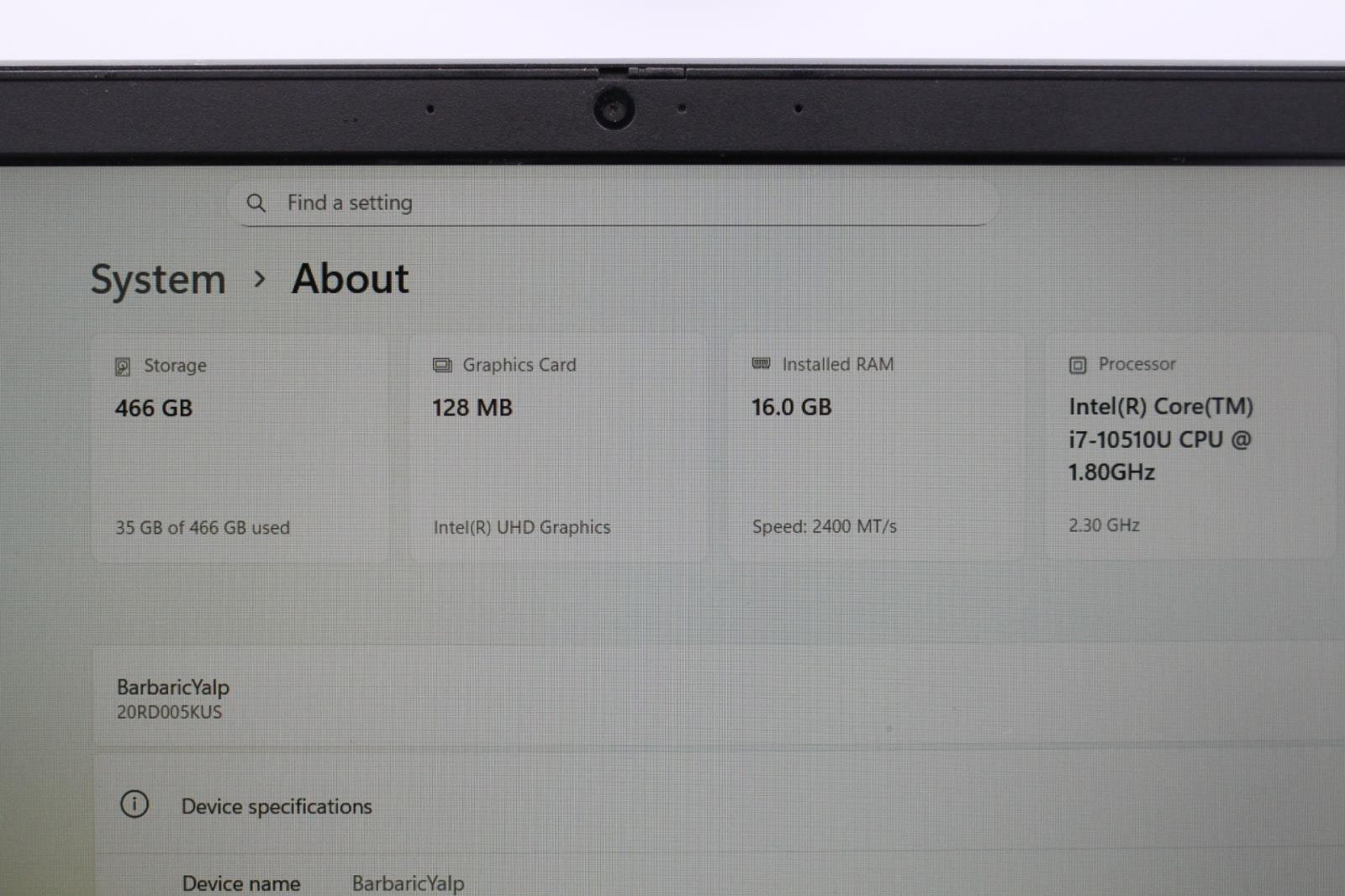This screenshot has width=1345, height=896.
Task: Click the Graphics Card icon
Action: tap(442, 366)
